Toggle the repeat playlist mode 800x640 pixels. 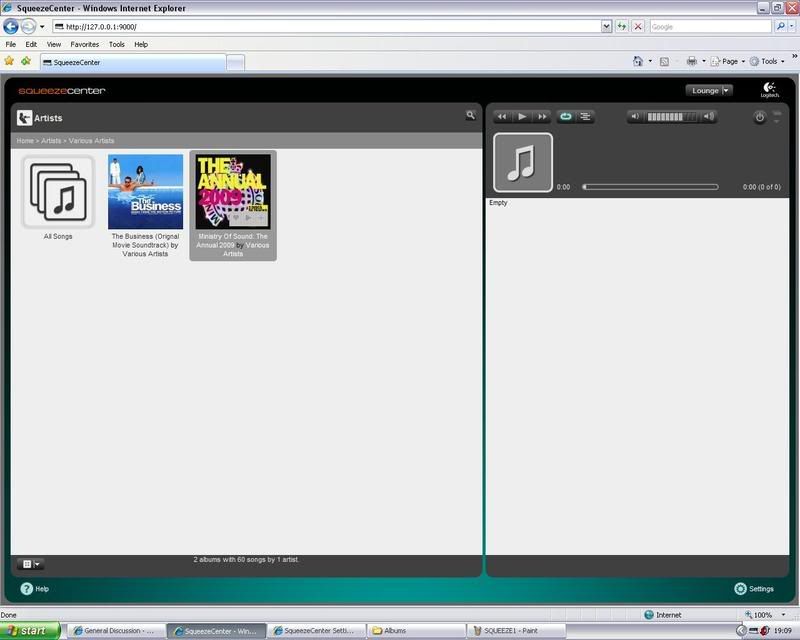[565, 117]
